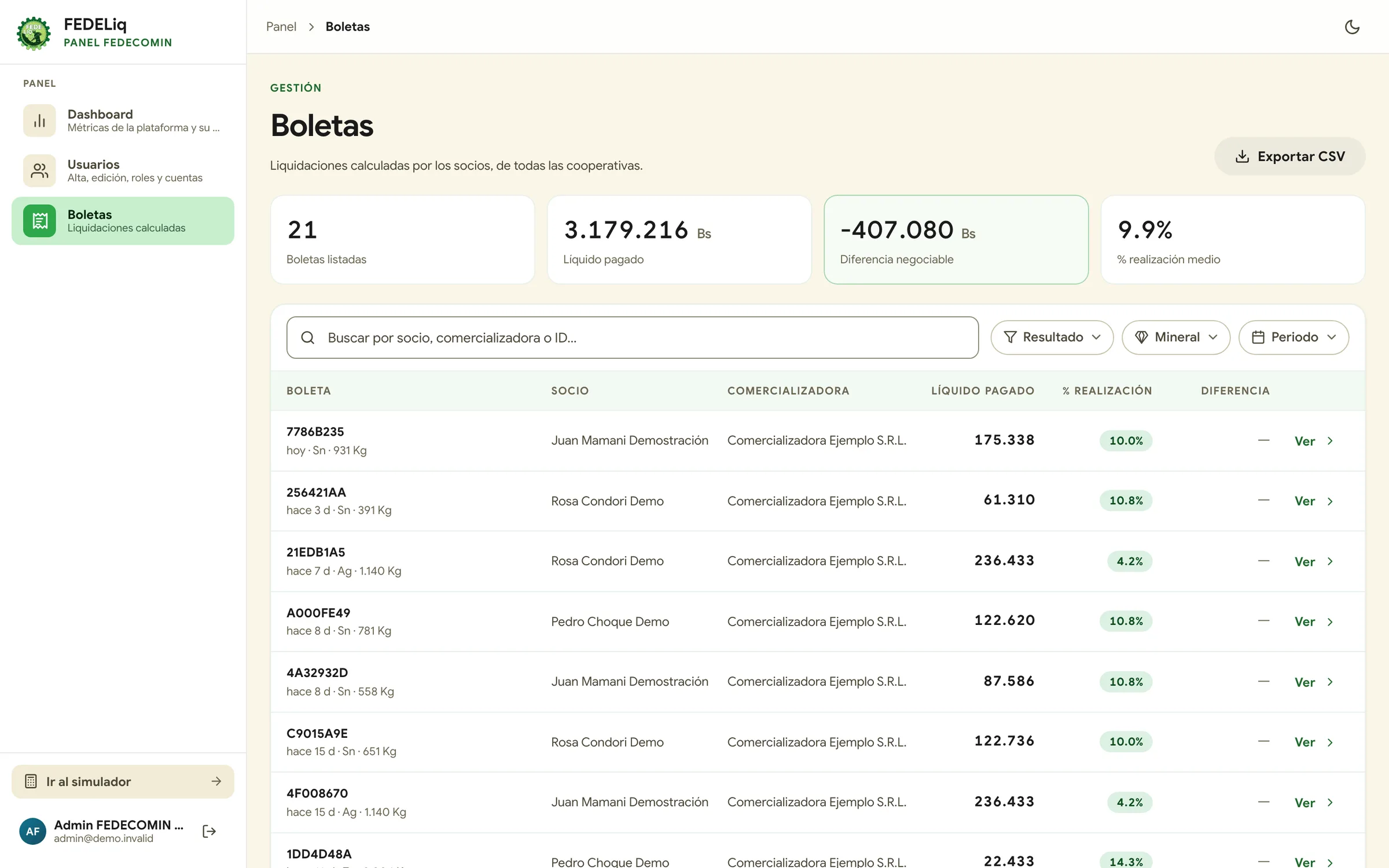This screenshot has width=1389, height=868.
Task: Click chevron arrow on boleta 21EDB1A5 row
Action: [x=1330, y=561]
